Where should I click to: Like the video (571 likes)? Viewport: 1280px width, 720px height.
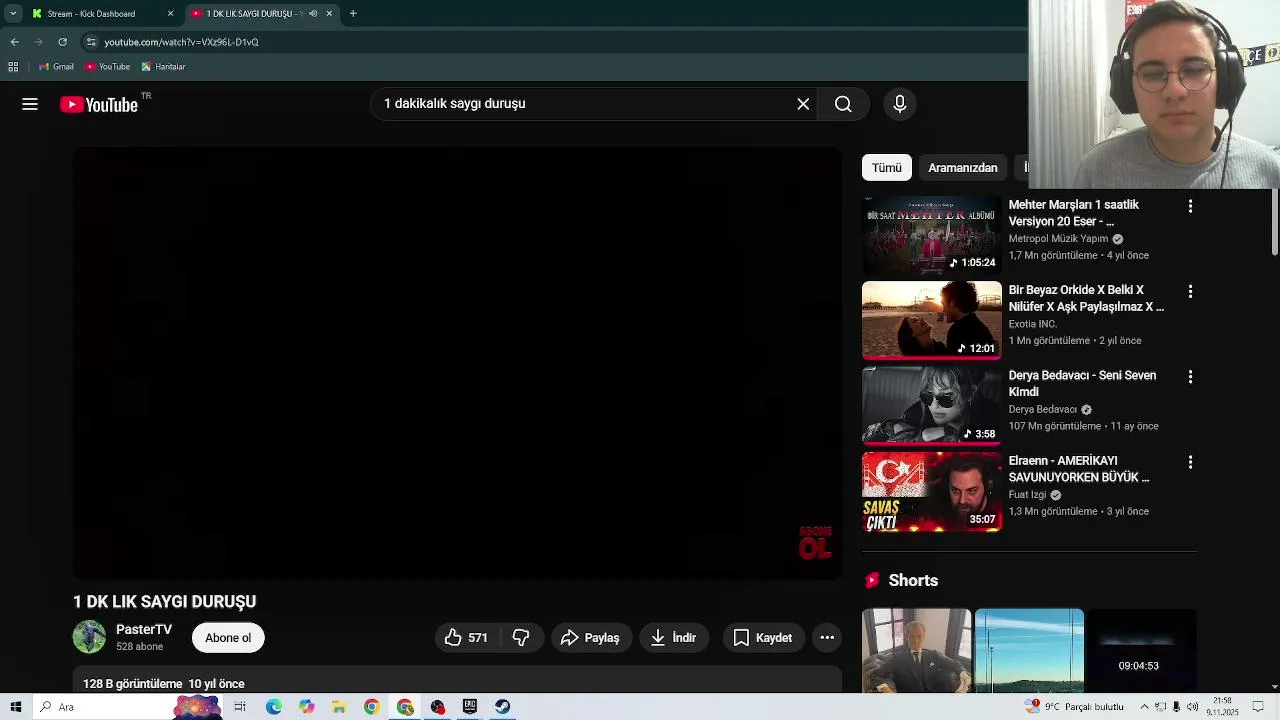tap(466, 637)
